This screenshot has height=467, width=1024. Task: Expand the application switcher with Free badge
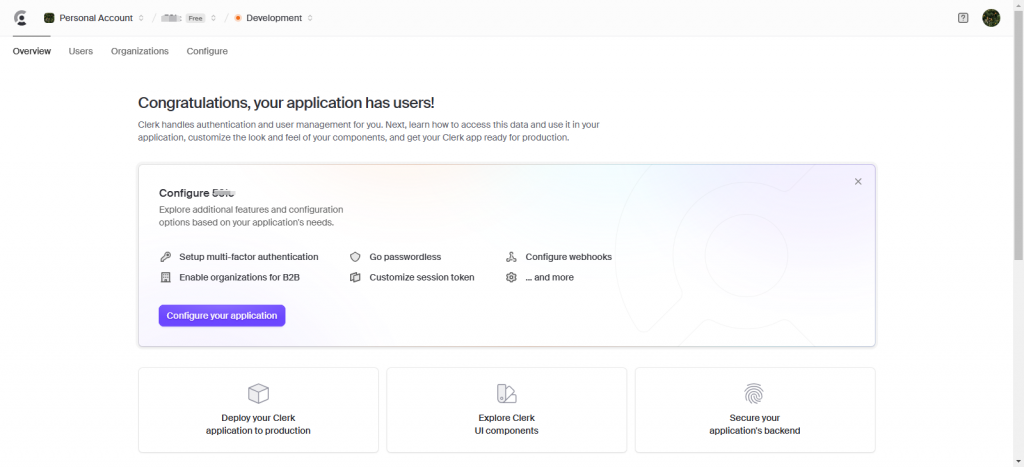pyautogui.click(x=189, y=18)
